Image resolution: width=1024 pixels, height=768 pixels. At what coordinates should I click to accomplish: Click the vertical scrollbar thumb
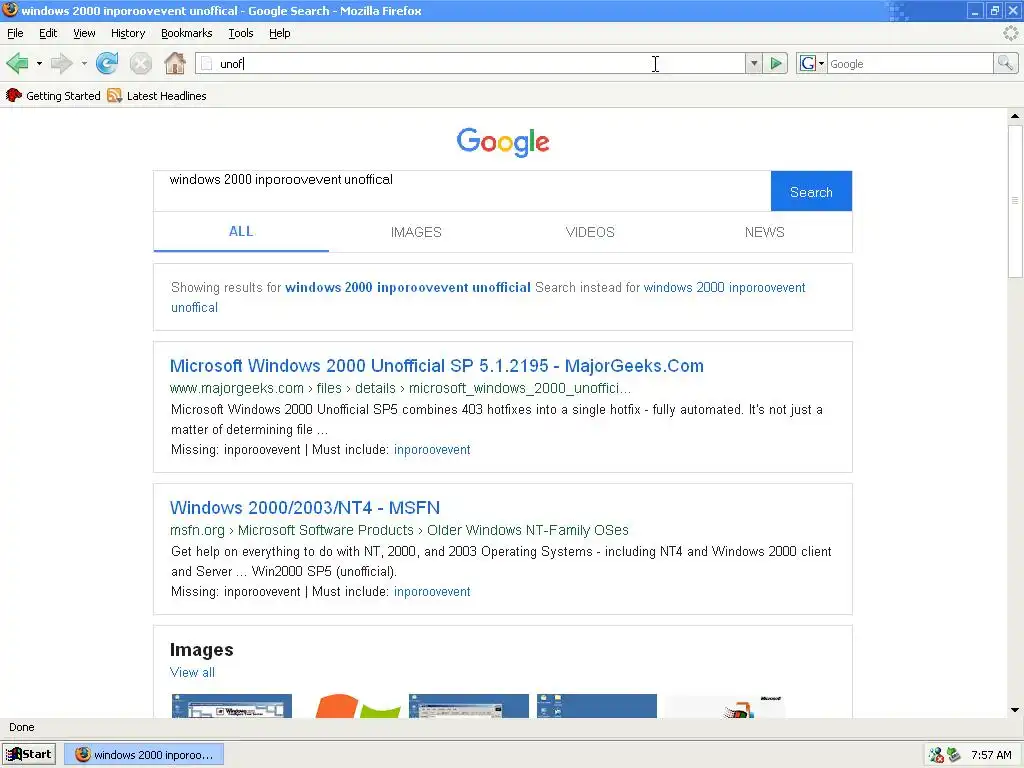(1015, 201)
